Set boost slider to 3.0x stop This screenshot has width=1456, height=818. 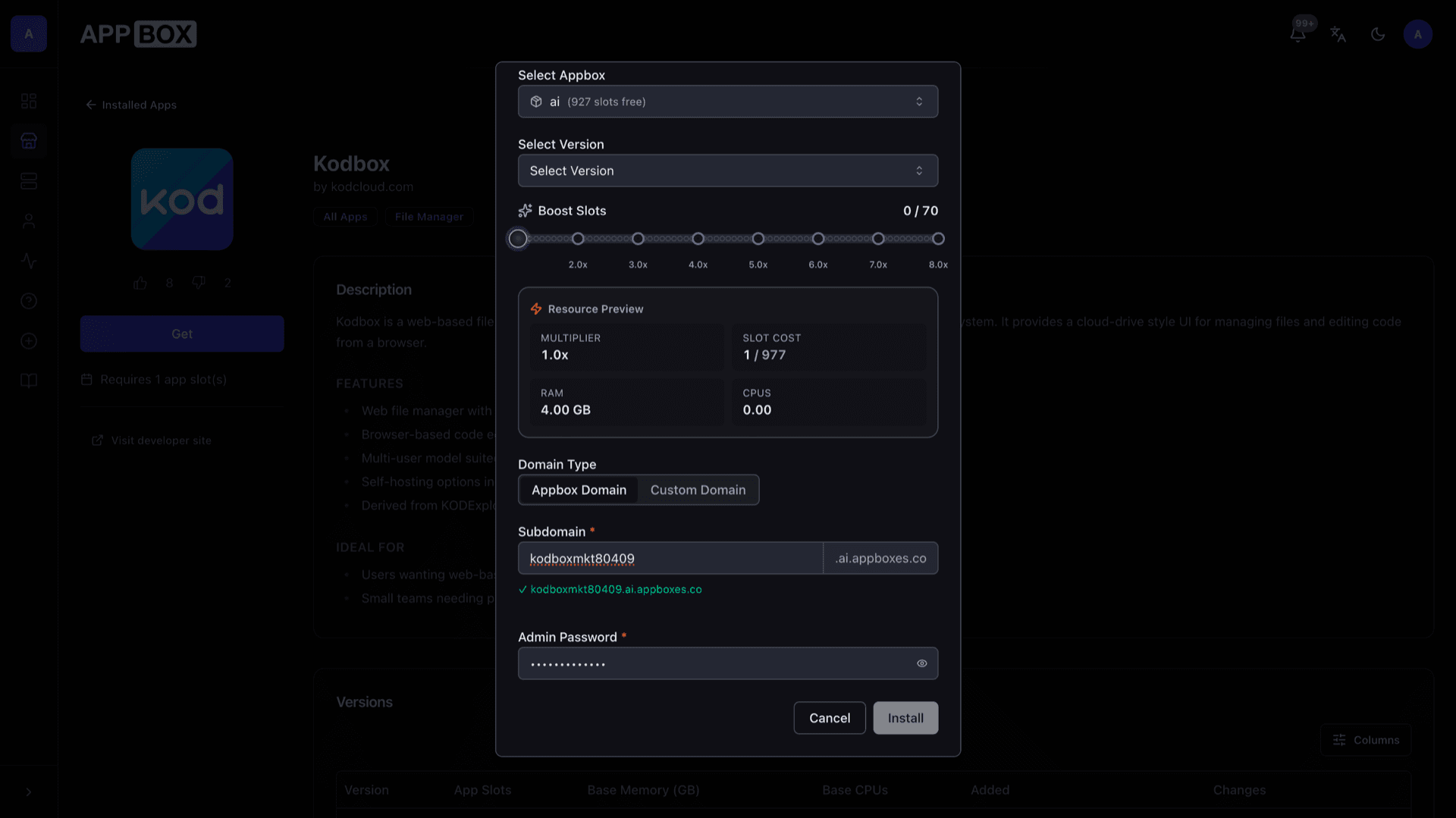[x=638, y=239]
